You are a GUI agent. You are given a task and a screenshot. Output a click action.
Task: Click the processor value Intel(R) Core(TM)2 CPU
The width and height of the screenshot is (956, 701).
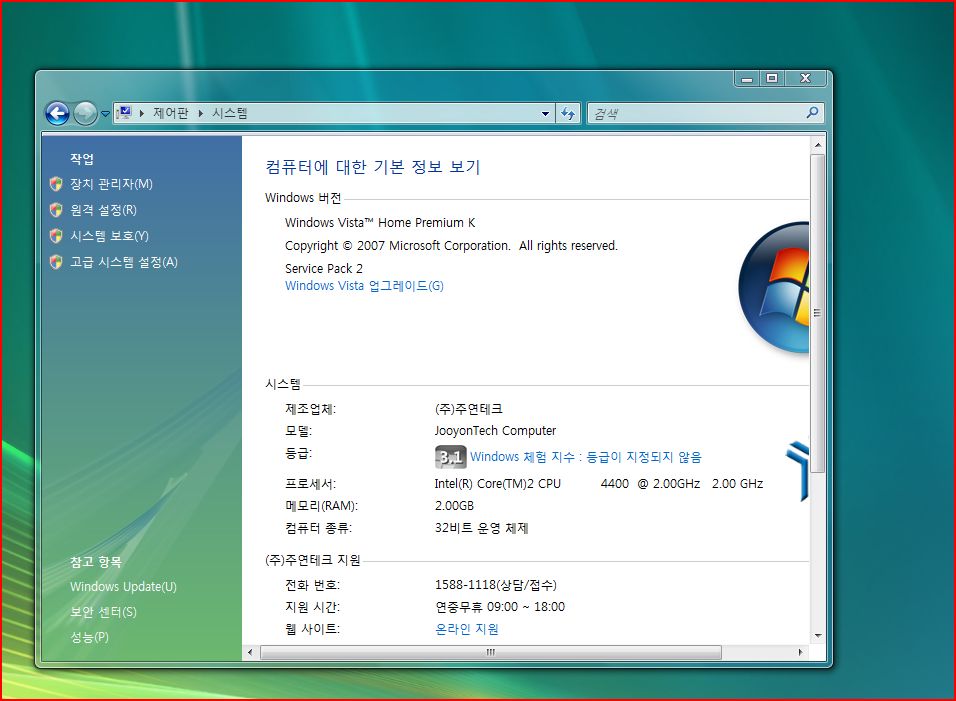[498, 484]
